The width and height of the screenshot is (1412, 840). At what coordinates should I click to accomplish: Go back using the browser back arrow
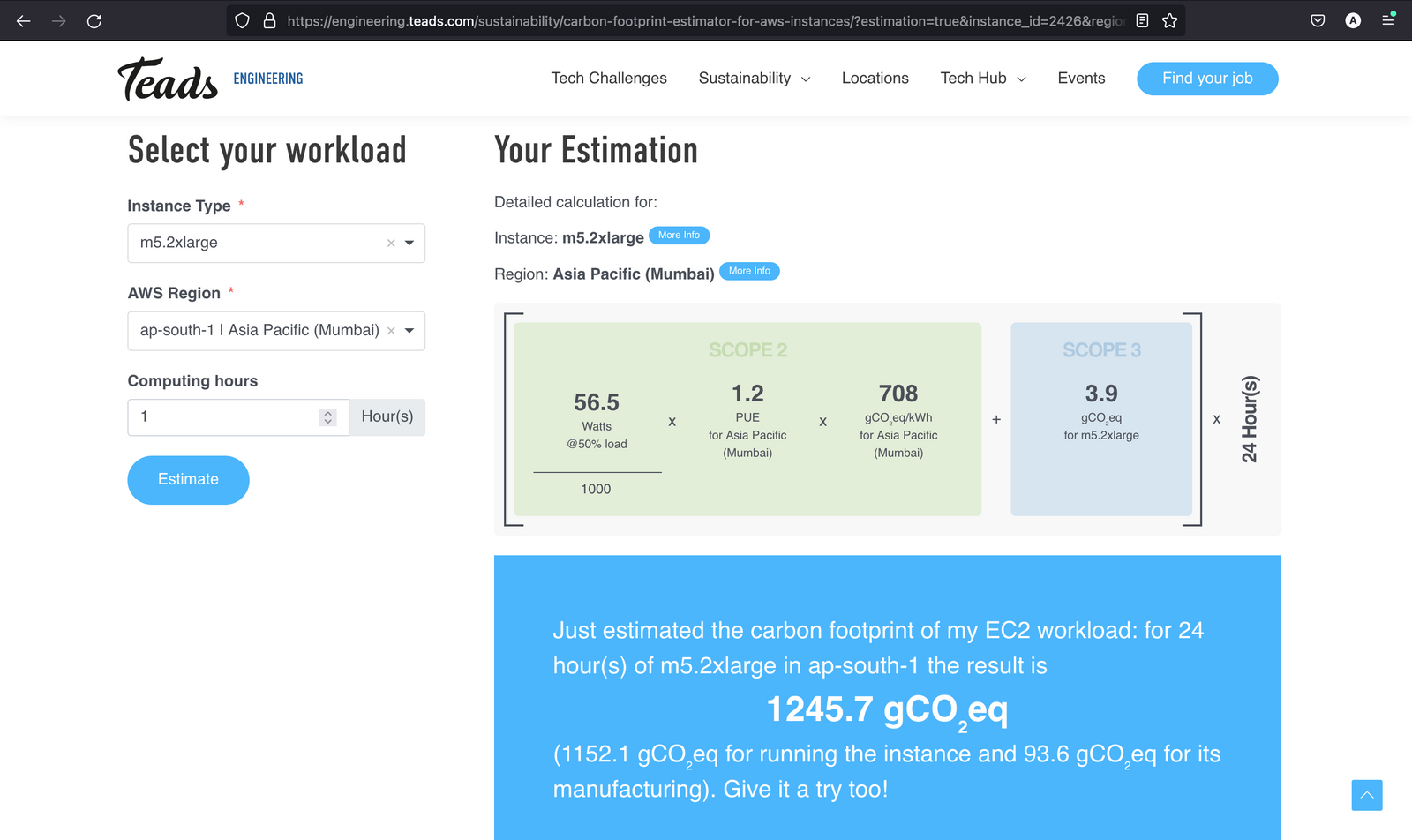pos(24,20)
